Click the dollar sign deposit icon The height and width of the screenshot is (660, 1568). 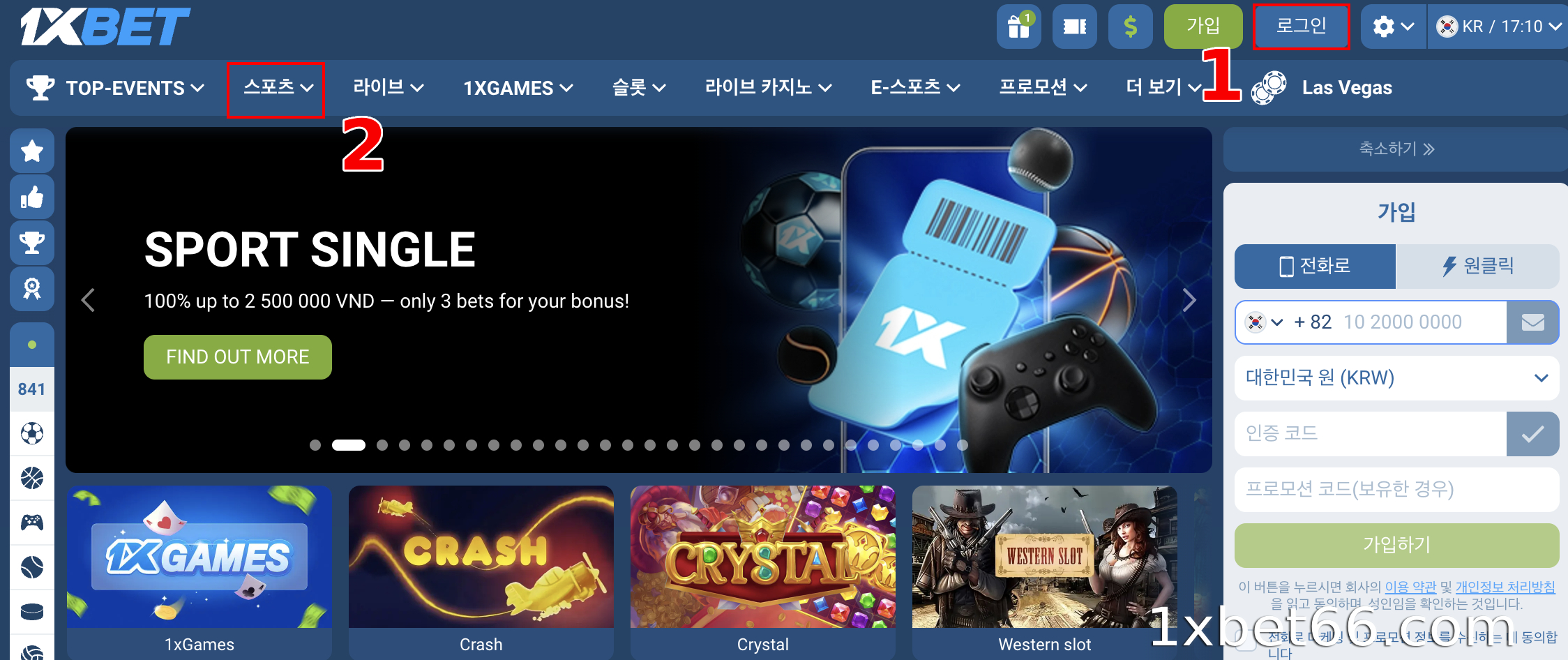click(x=1130, y=27)
